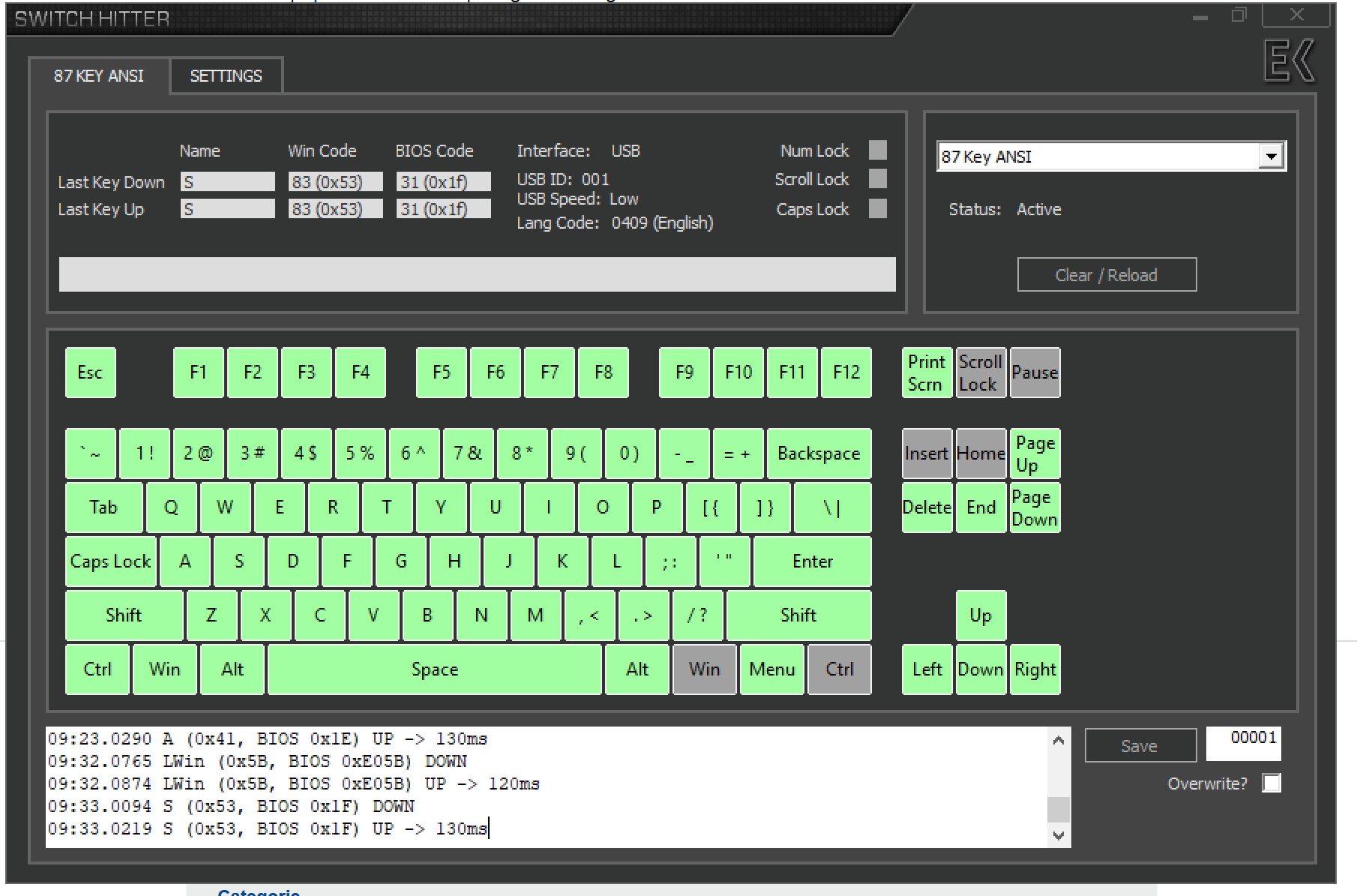This screenshot has height=896, width=1357.
Task: Click the Menu key
Action: (772, 670)
